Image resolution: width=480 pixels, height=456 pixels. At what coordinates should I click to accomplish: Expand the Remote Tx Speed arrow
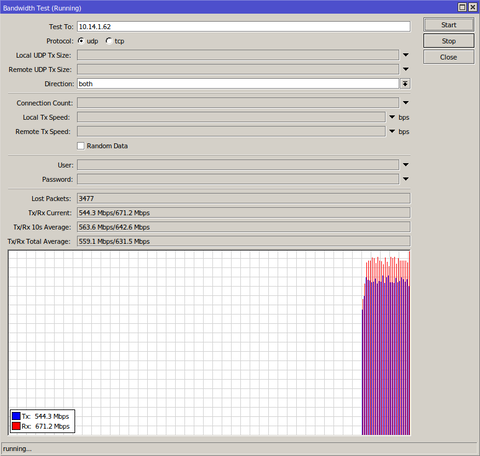tap(392, 131)
